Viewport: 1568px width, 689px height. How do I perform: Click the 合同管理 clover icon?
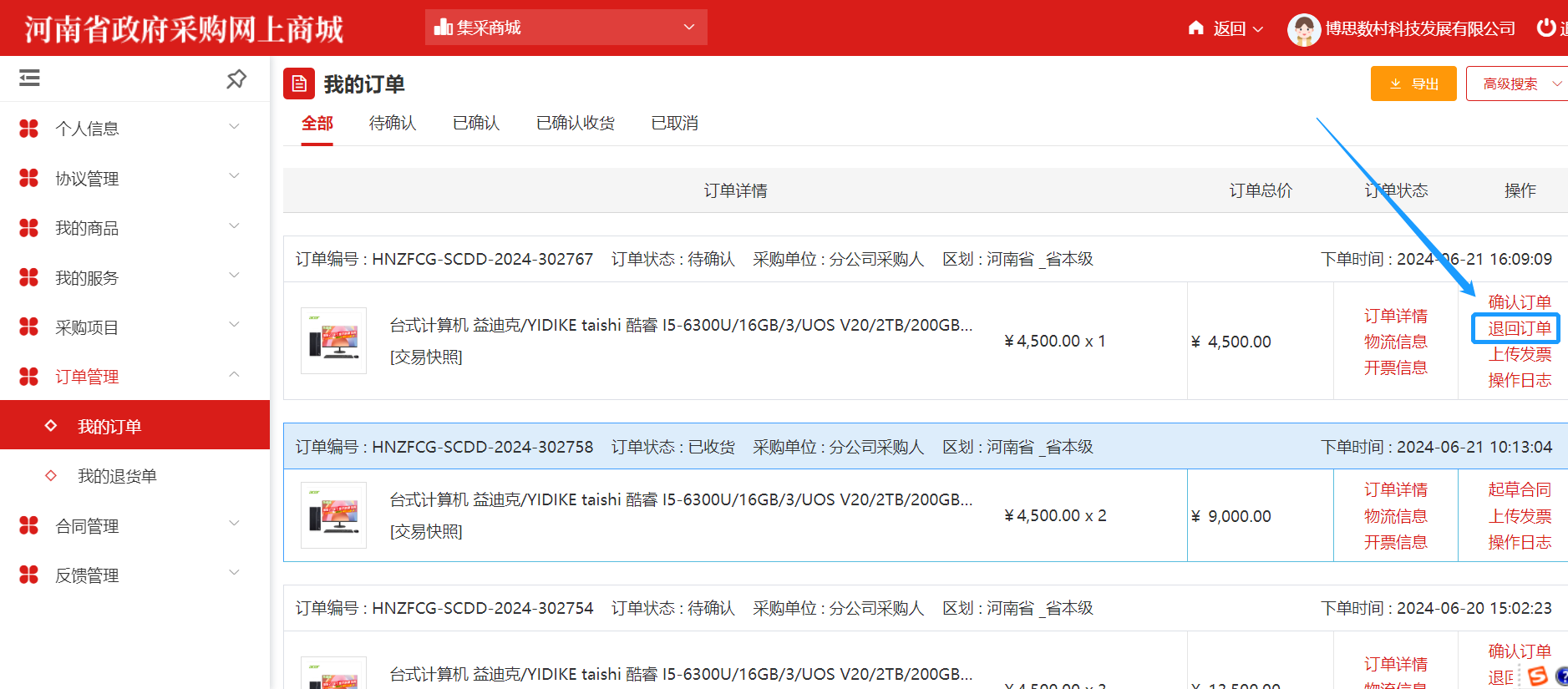pos(29,525)
